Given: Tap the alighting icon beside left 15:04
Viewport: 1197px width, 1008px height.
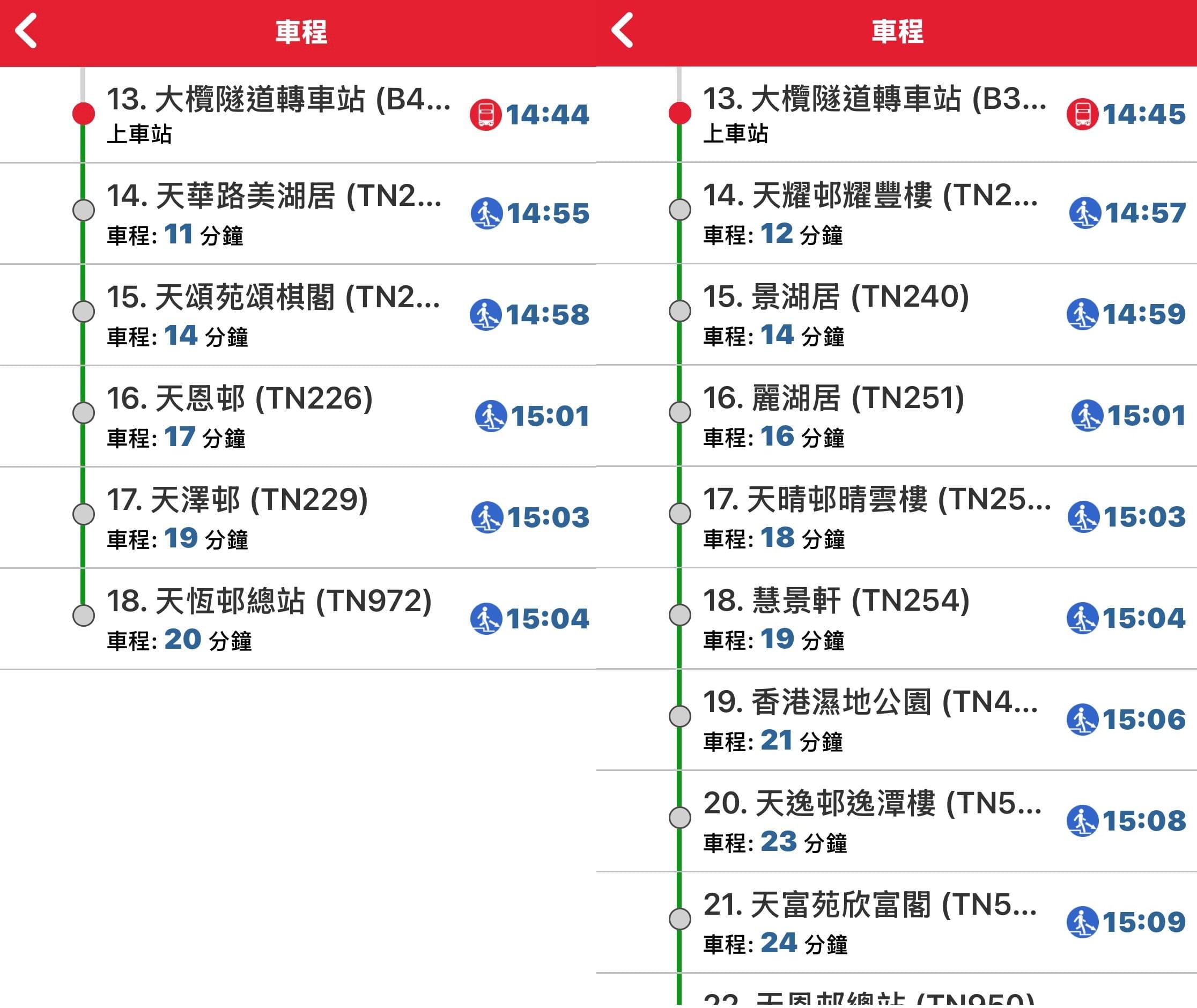Looking at the screenshot, I should tap(486, 619).
